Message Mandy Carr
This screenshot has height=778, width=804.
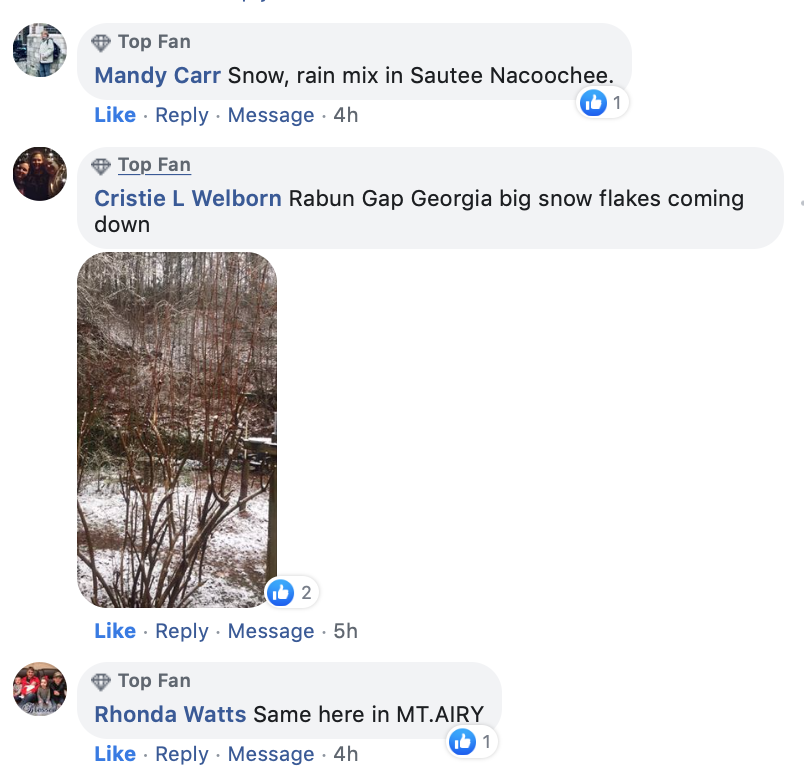pos(271,116)
